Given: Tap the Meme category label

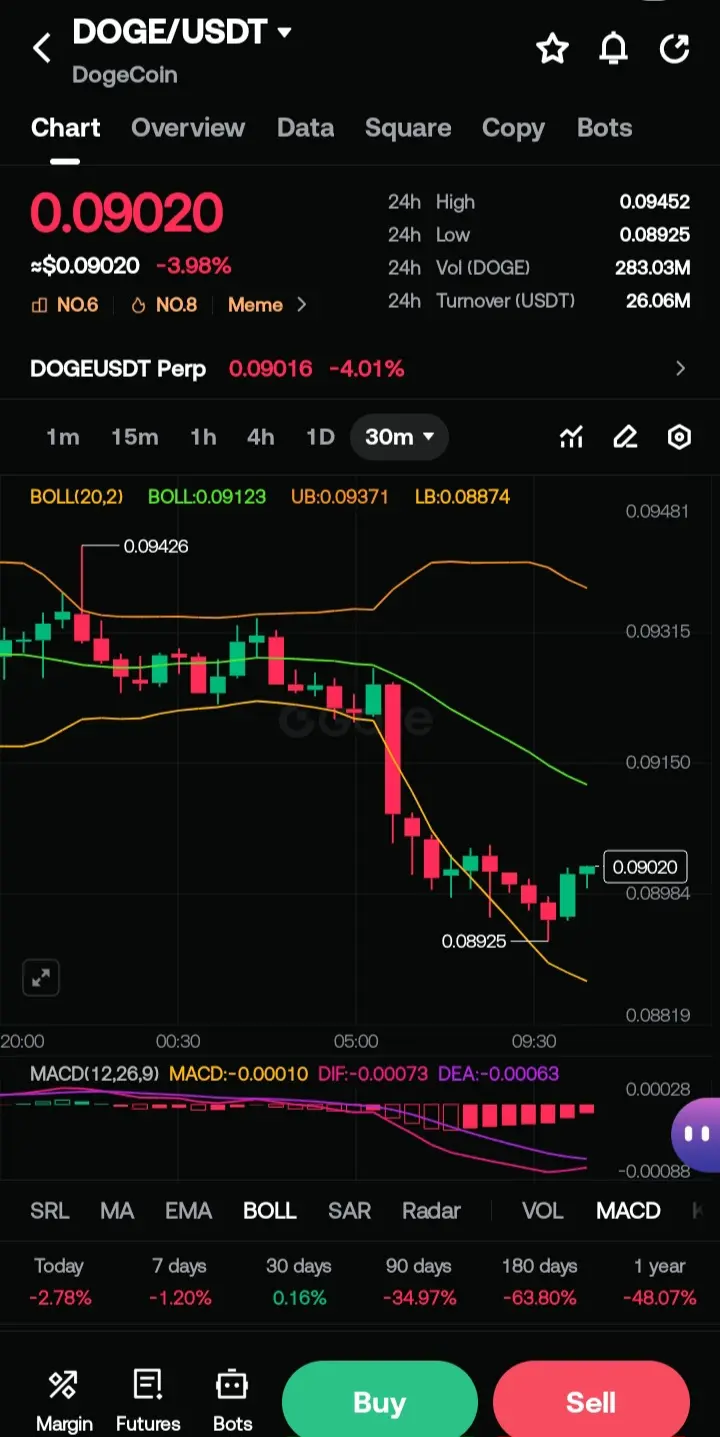Looking at the screenshot, I should point(255,305).
